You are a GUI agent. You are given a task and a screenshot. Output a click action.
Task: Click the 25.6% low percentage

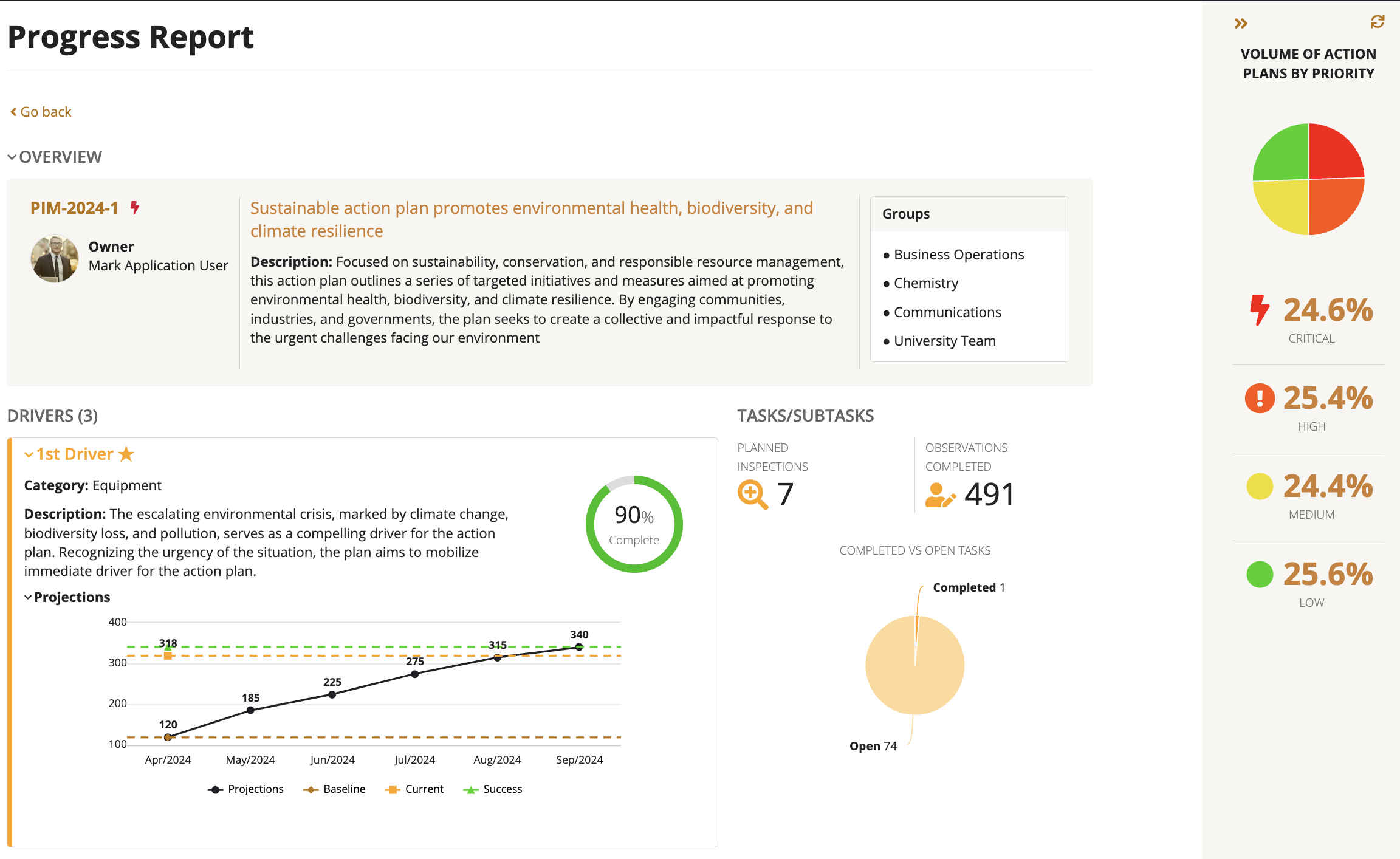click(x=1328, y=574)
